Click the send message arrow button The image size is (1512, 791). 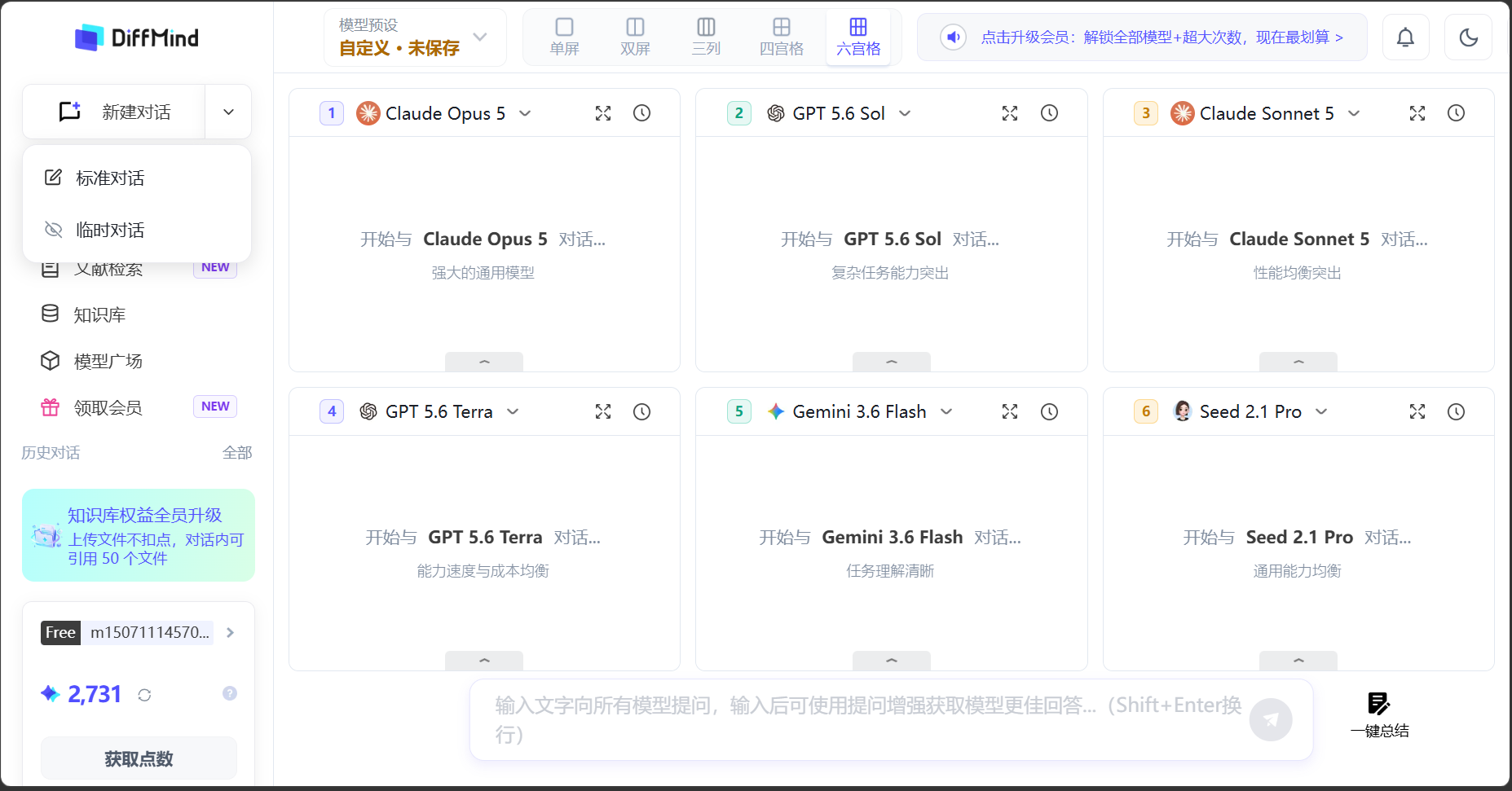click(1271, 719)
